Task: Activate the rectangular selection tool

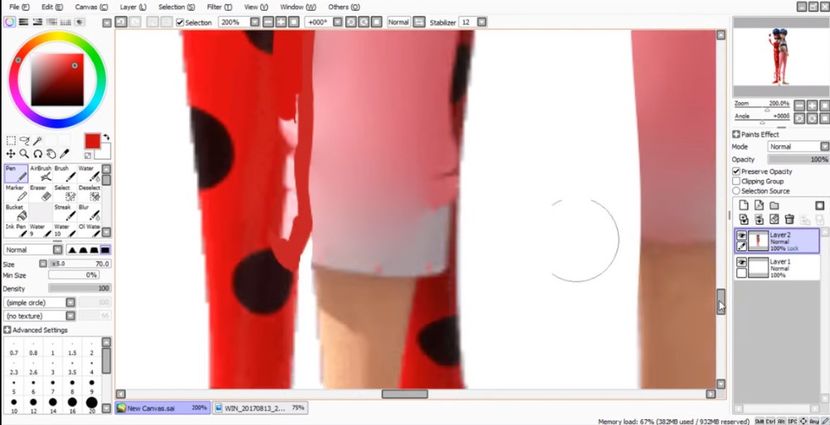Action: pos(11,141)
